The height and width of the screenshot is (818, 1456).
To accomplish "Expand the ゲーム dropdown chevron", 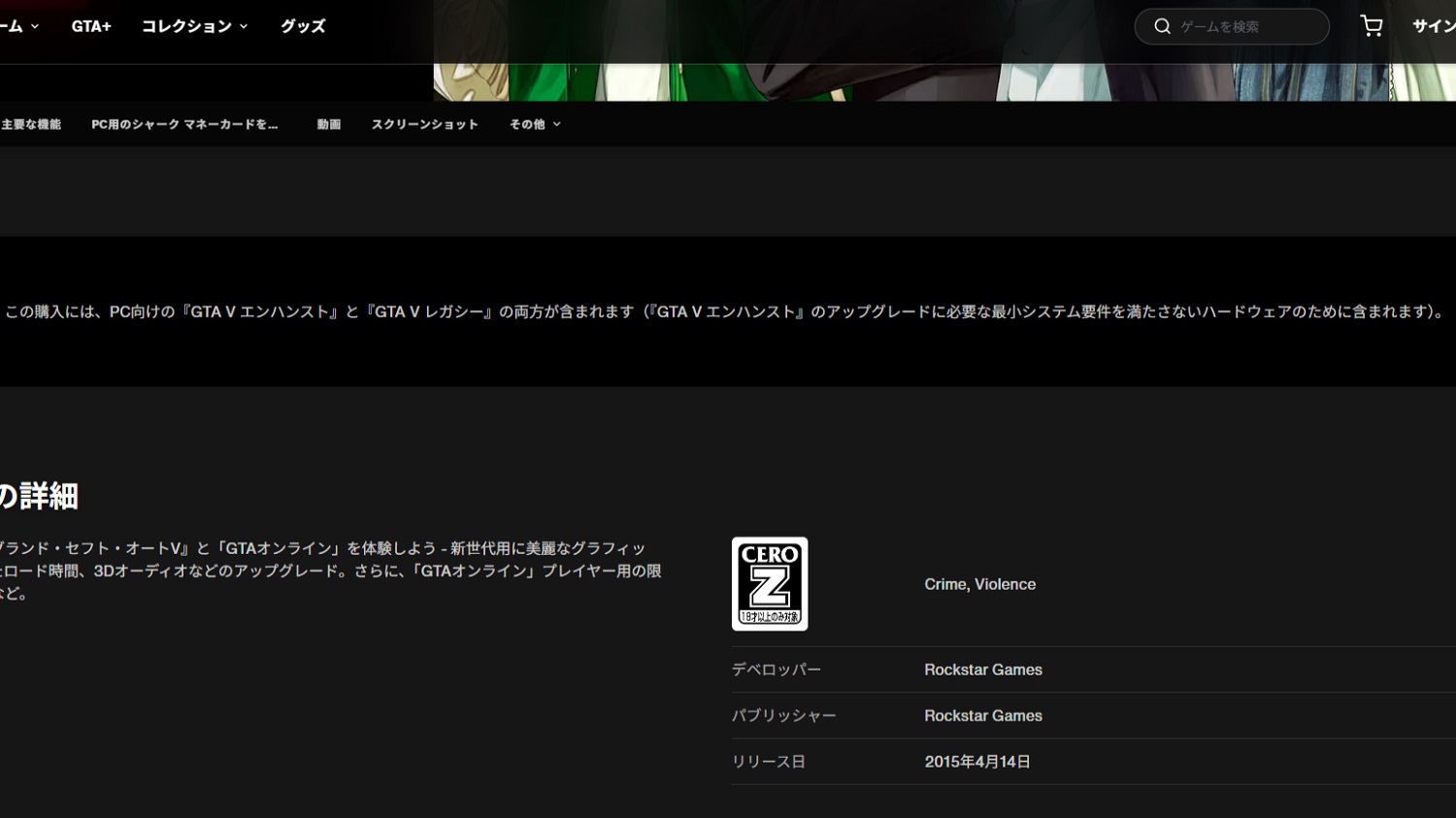I will coord(35,26).
